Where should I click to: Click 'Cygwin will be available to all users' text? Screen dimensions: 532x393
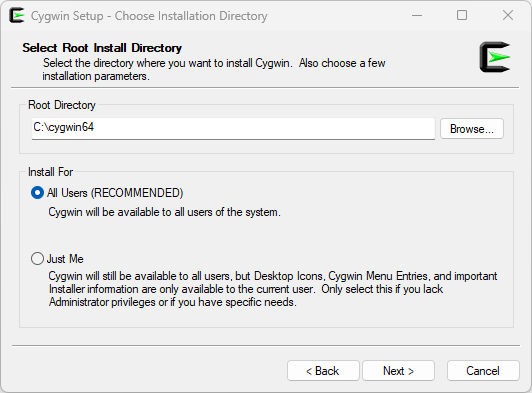coord(164,212)
